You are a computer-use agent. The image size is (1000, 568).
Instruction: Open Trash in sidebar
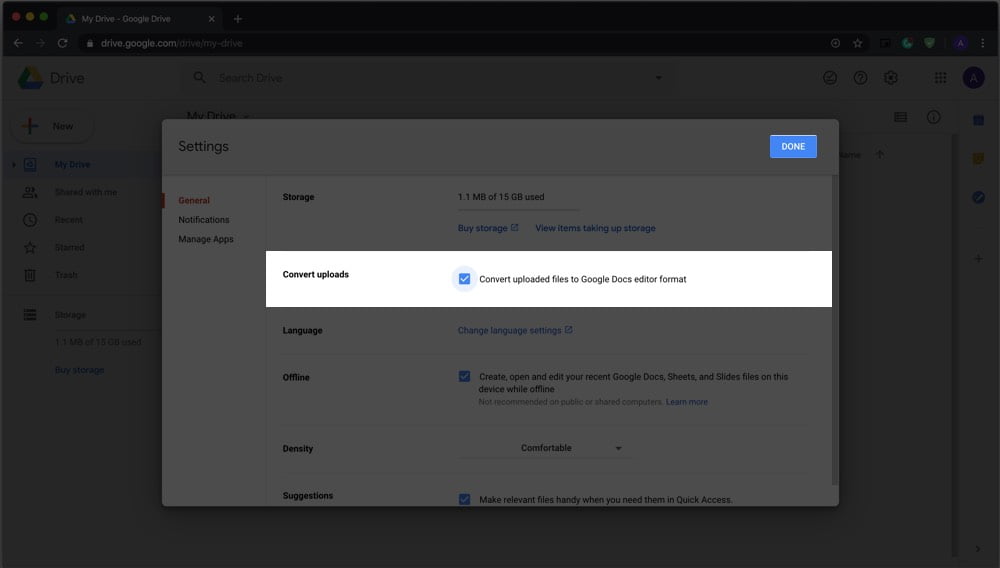coord(66,275)
